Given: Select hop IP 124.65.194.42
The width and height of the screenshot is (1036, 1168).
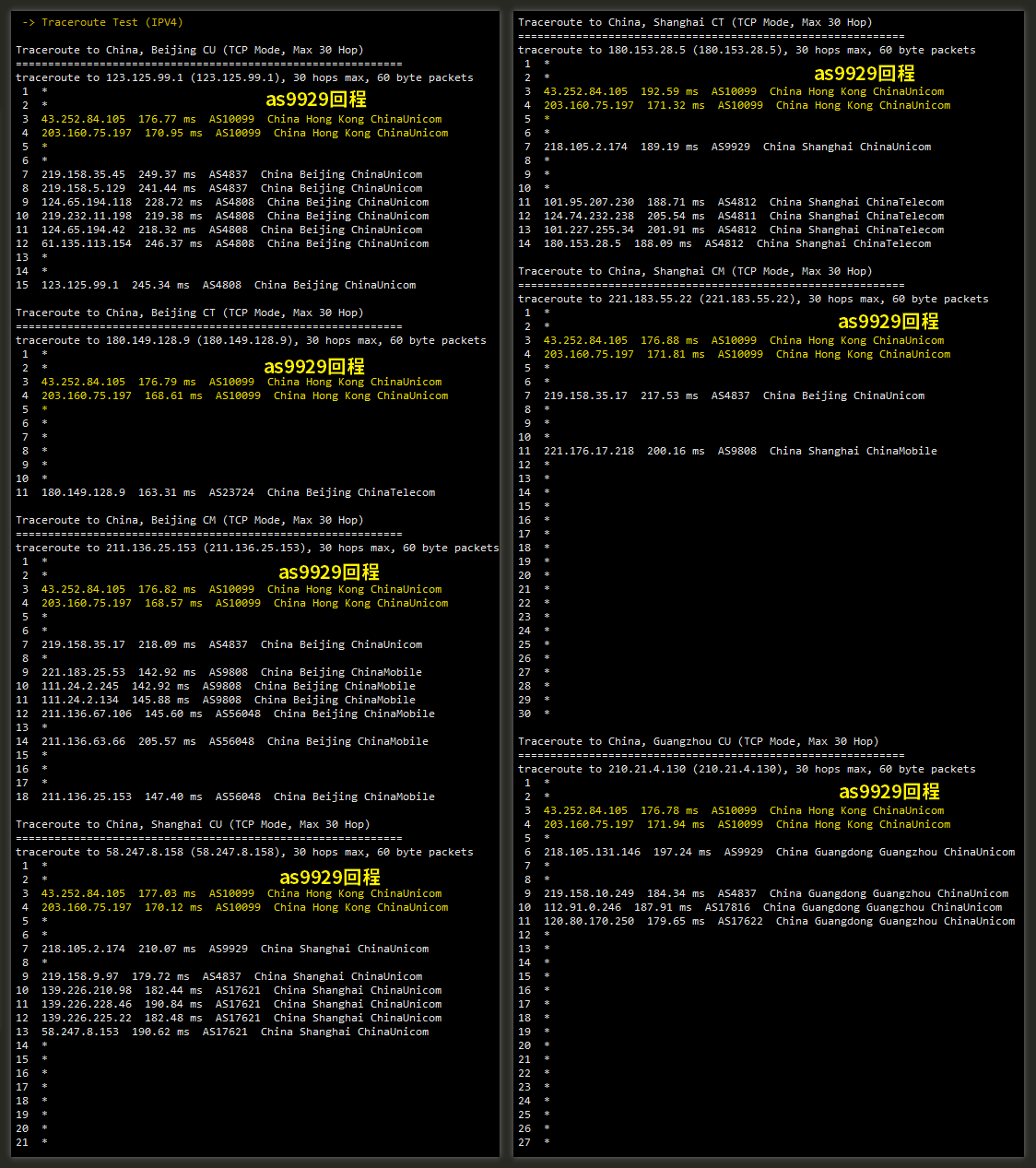Looking at the screenshot, I should [83, 230].
